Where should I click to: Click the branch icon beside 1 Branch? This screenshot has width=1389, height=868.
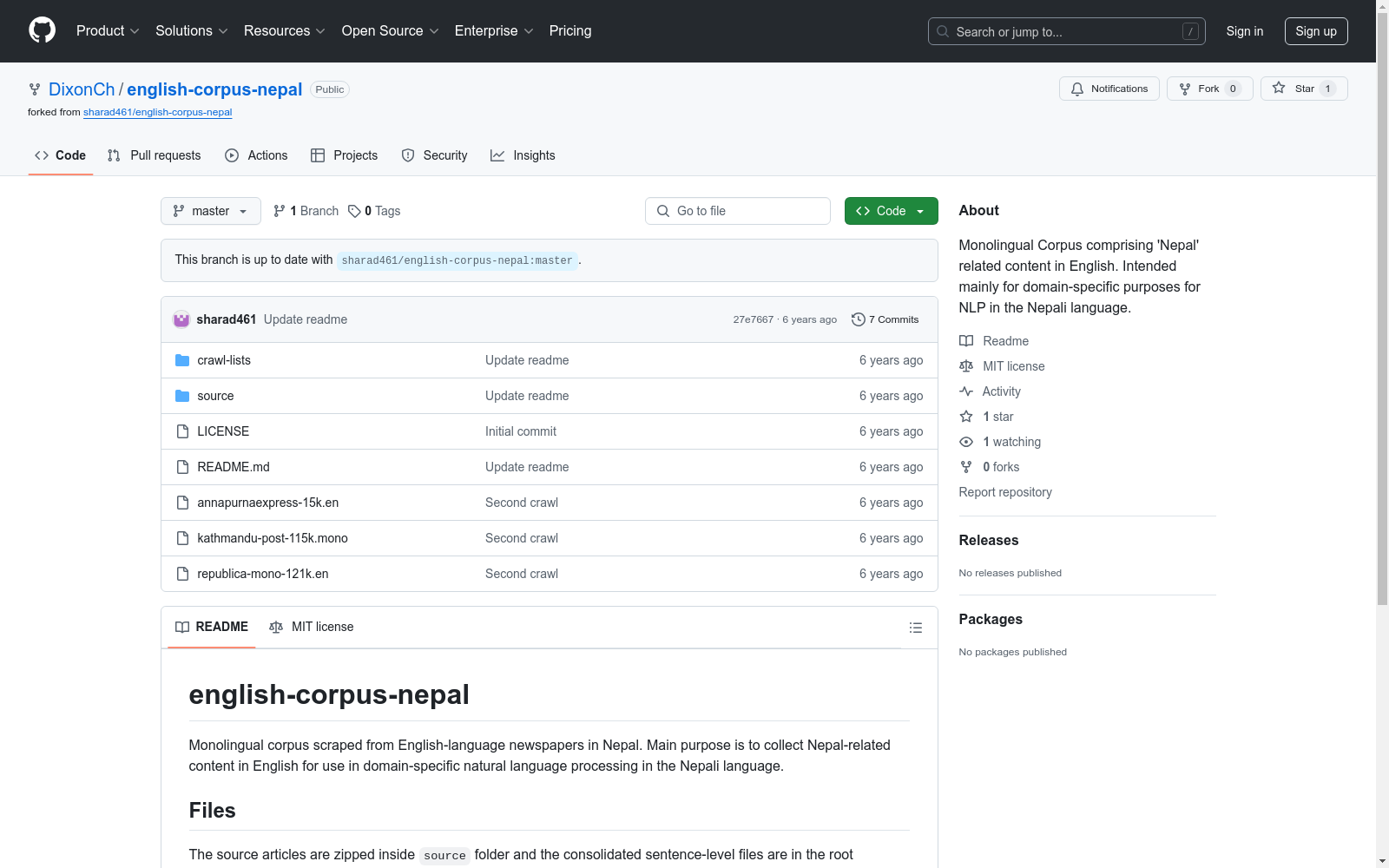tap(280, 211)
